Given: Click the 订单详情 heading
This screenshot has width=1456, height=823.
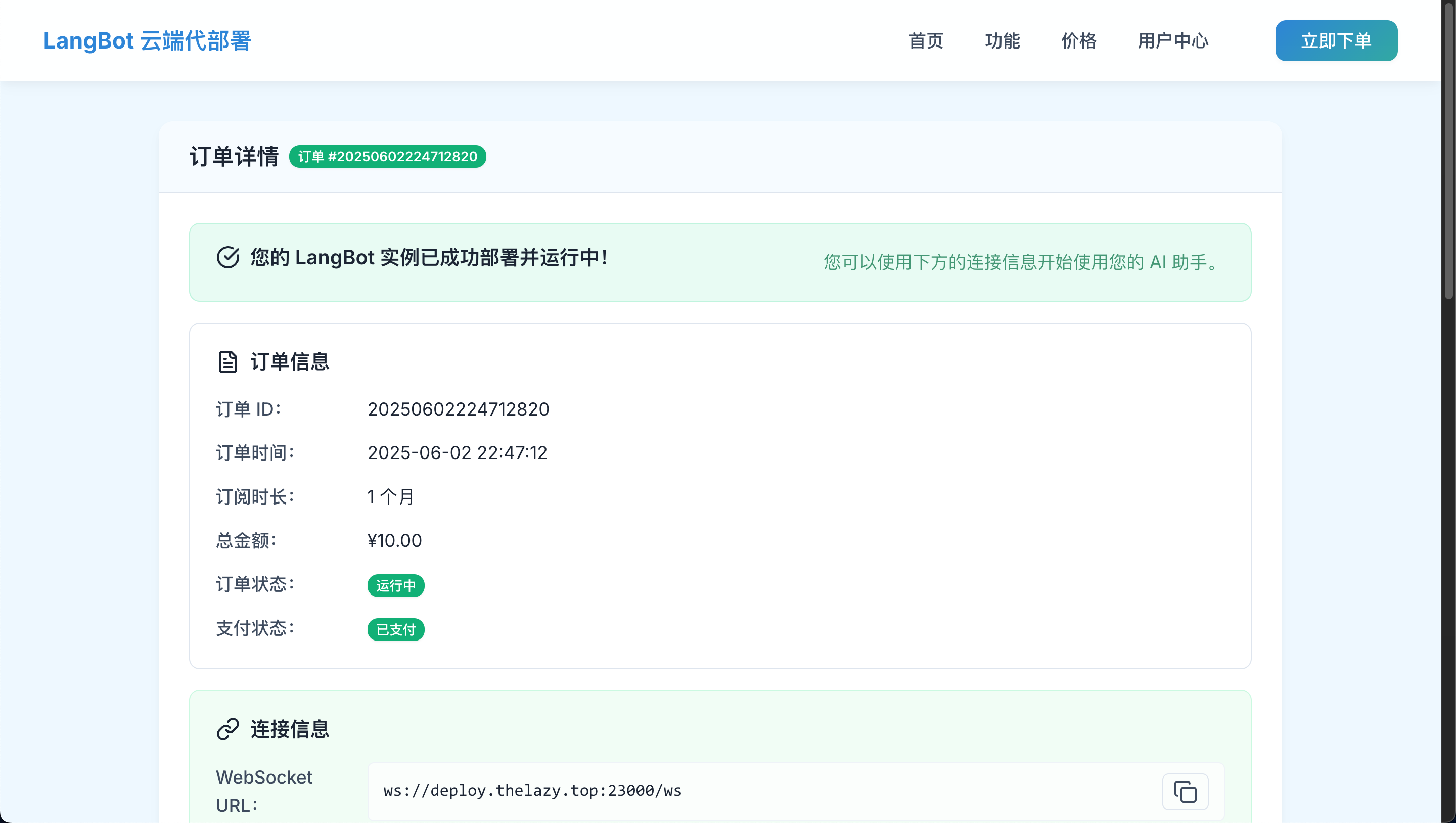Looking at the screenshot, I should click(x=234, y=157).
